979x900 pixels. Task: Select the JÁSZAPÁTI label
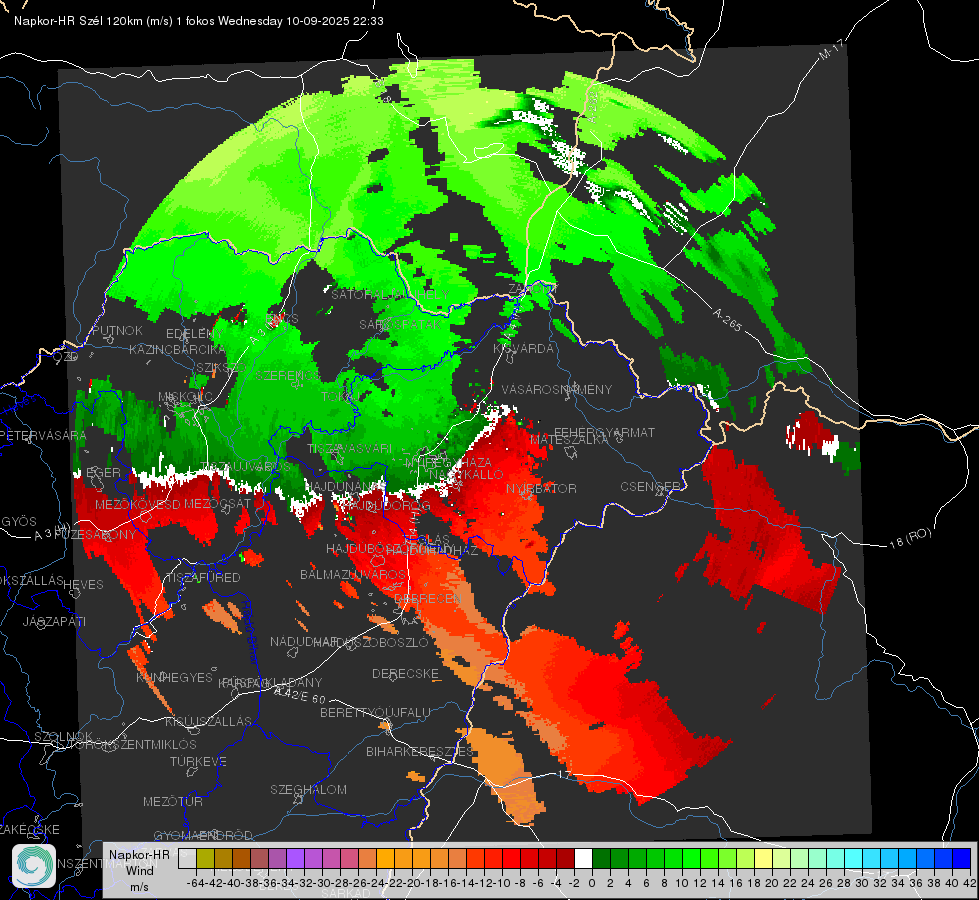[54, 621]
